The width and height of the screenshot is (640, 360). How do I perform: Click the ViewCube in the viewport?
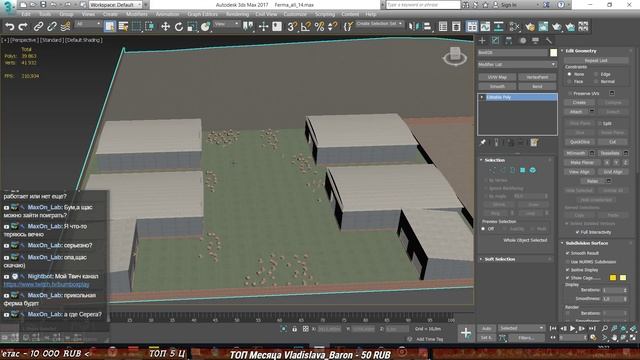click(x=455, y=56)
